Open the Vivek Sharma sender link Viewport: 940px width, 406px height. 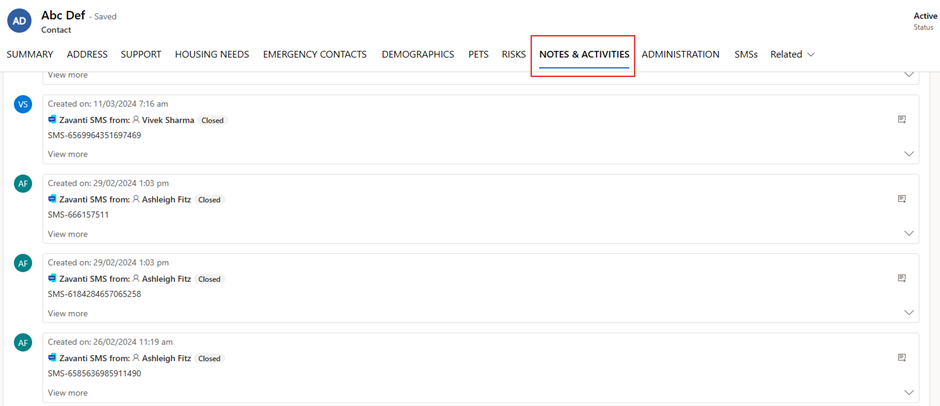click(168, 120)
